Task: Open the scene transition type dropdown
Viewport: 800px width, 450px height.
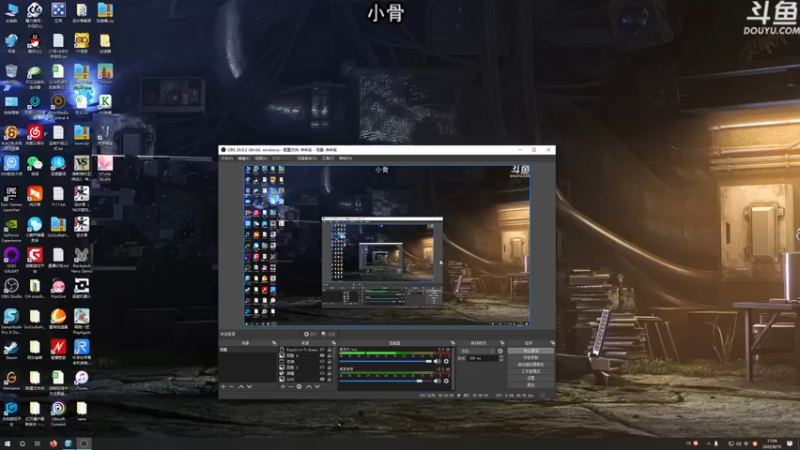Action: (478, 351)
